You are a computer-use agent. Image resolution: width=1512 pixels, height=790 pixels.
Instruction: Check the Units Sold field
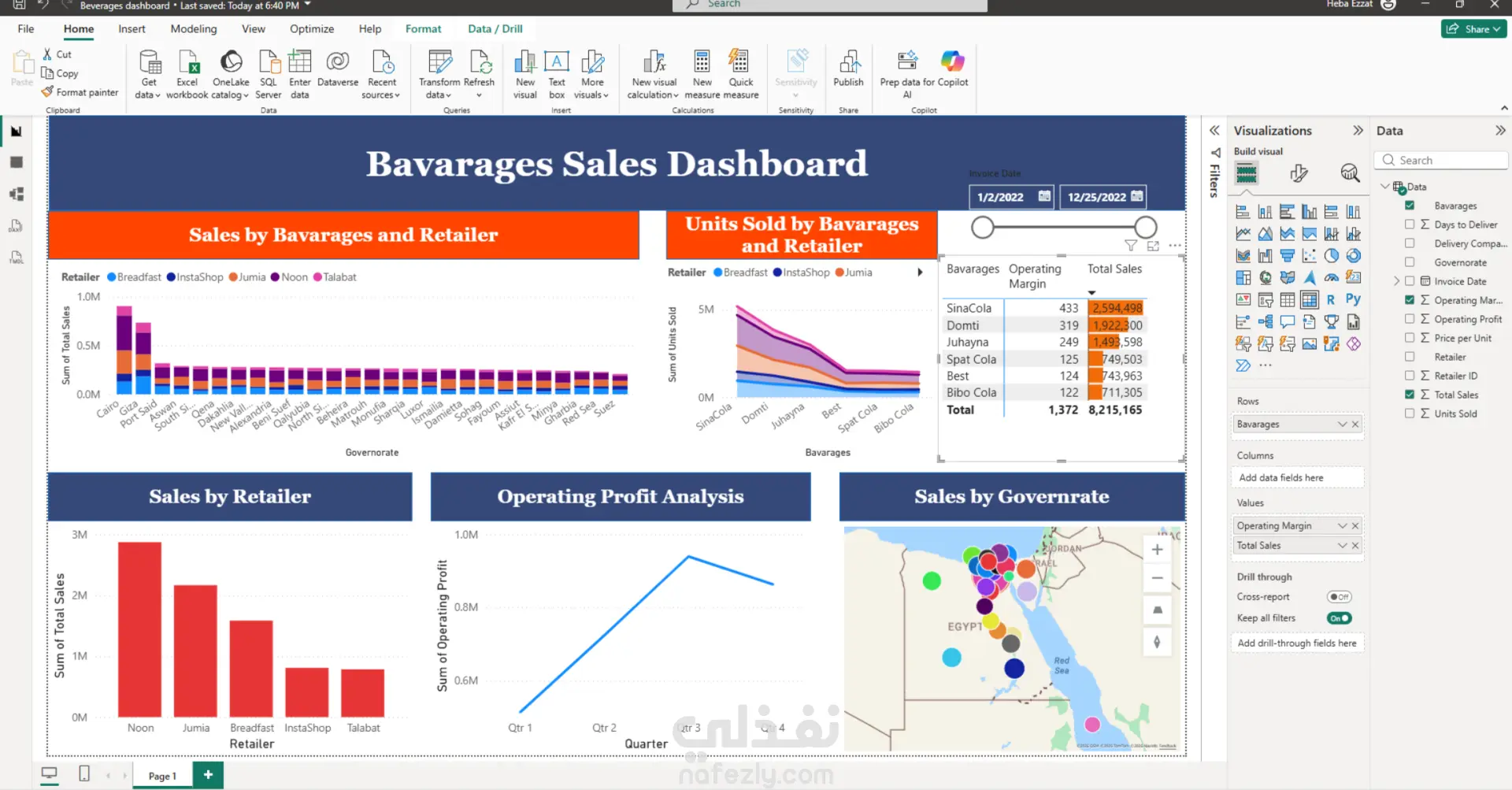[x=1410, y=414]
